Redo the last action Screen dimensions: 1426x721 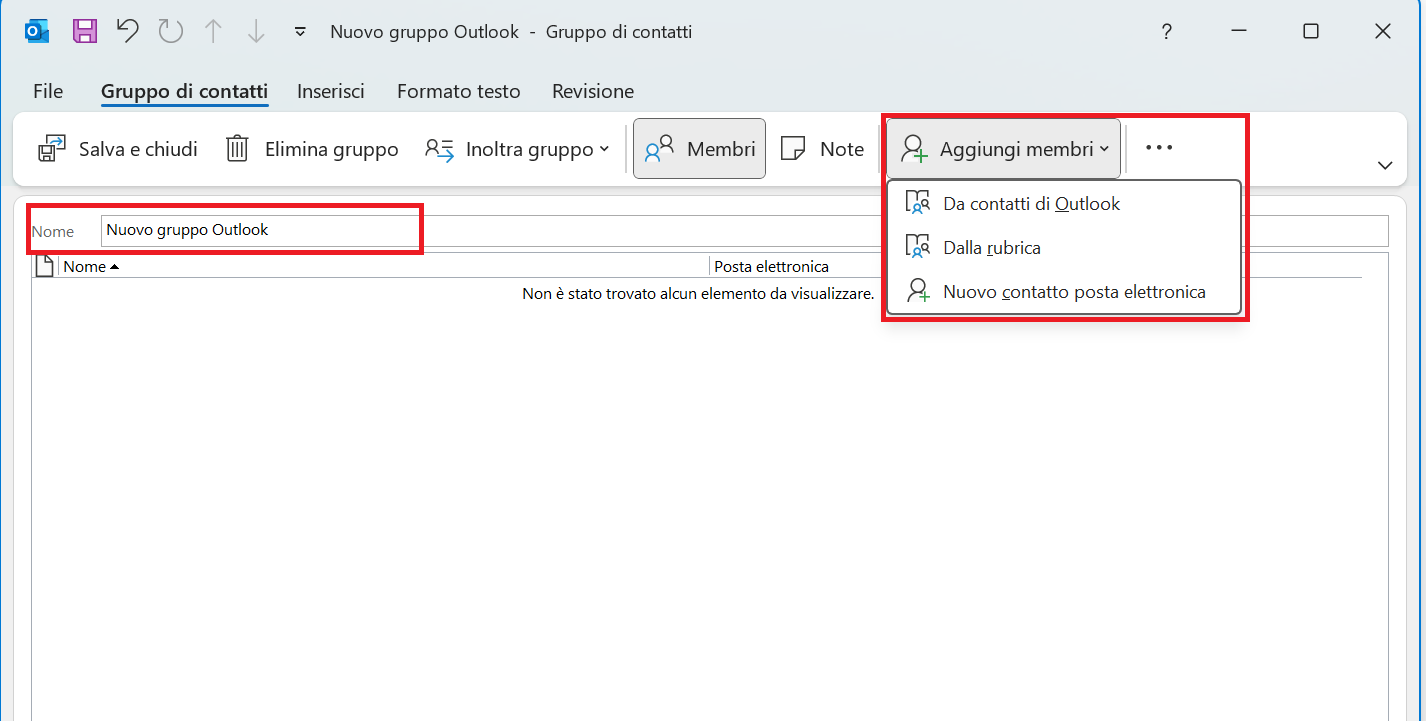point(171,32)
